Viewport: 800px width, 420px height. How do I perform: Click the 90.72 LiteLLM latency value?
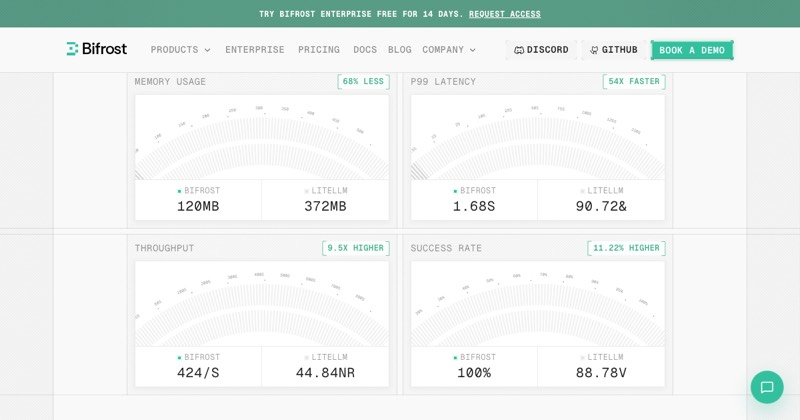[601, 206]
